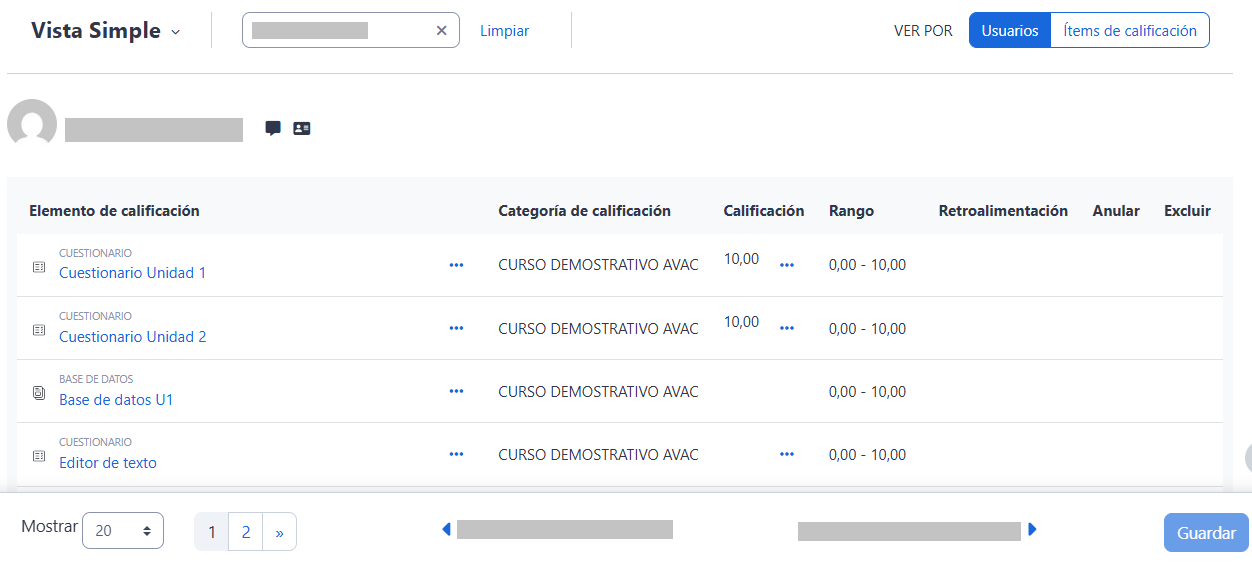Open the user profile card icon
The height and width of the screenshot is (565, 1252).
pyautogui.click(x=302, y=128)
